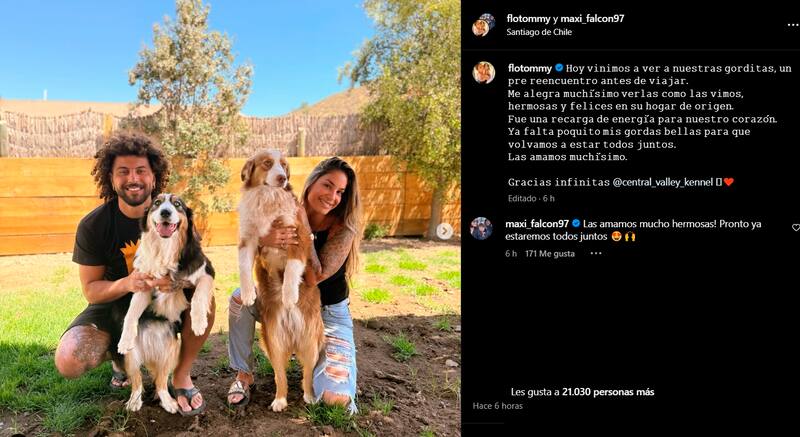
Task: Open maxi_falcon97 username in the post header
Action: pos(592,19)
